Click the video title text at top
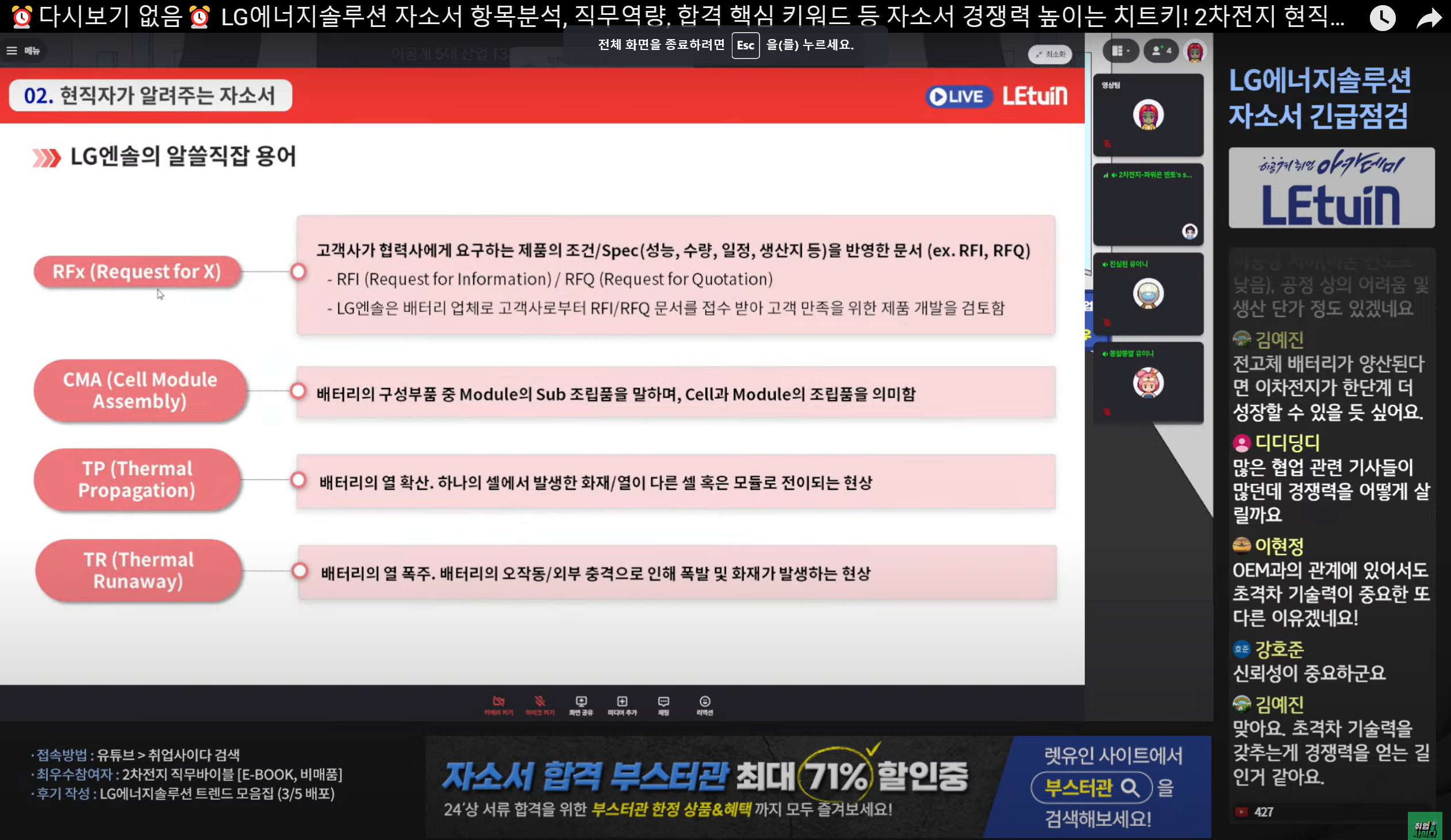Image resolution: width=1451 pixels, height=840 pixels. [x=677, y=16]
